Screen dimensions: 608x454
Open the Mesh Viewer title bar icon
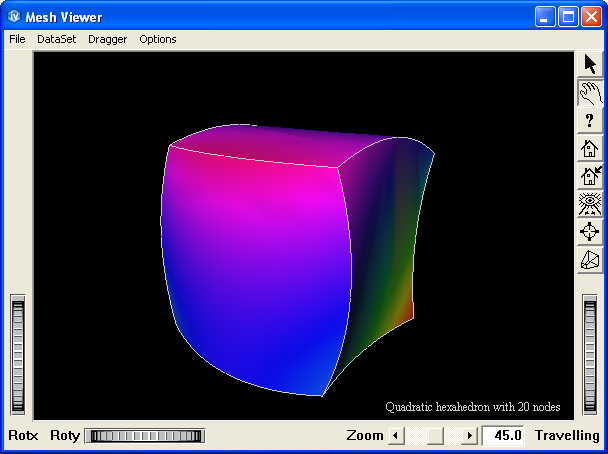(14, 16)
